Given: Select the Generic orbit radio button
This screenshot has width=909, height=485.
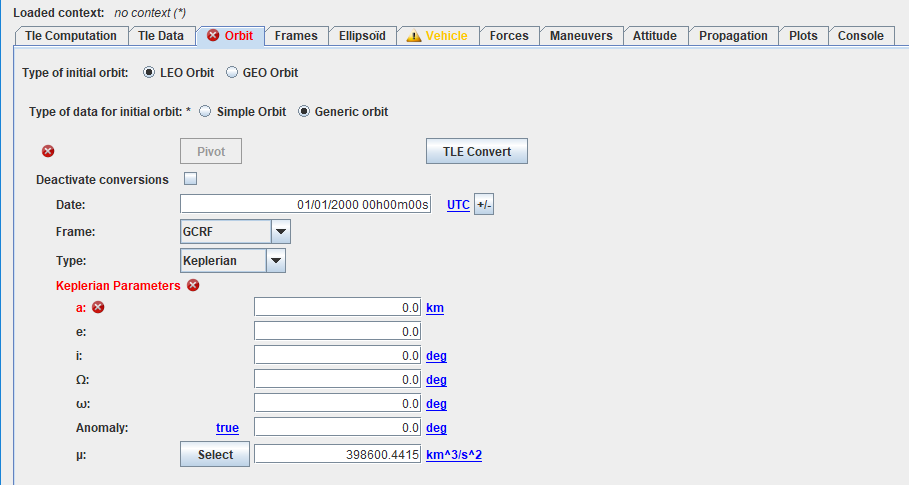Looking at the screenshot, I should (304, 111).
